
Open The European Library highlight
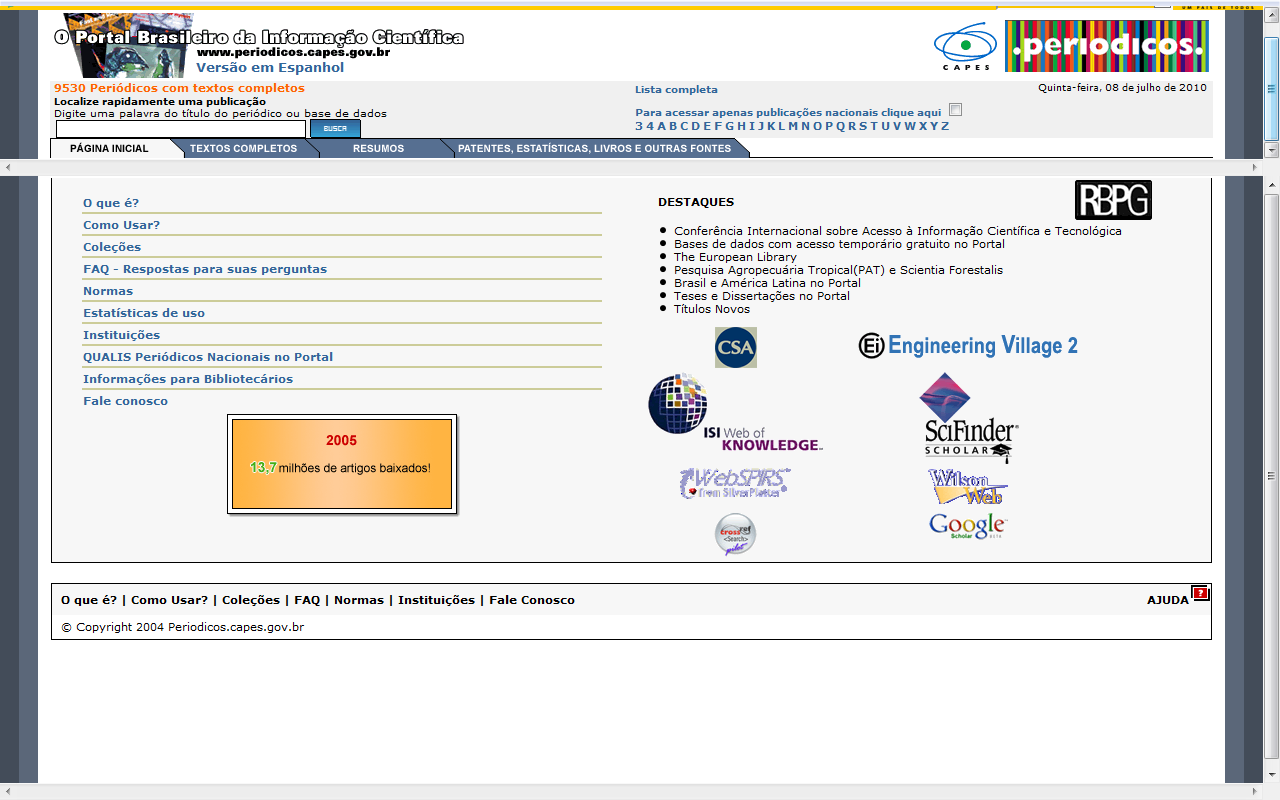[735, 257]
